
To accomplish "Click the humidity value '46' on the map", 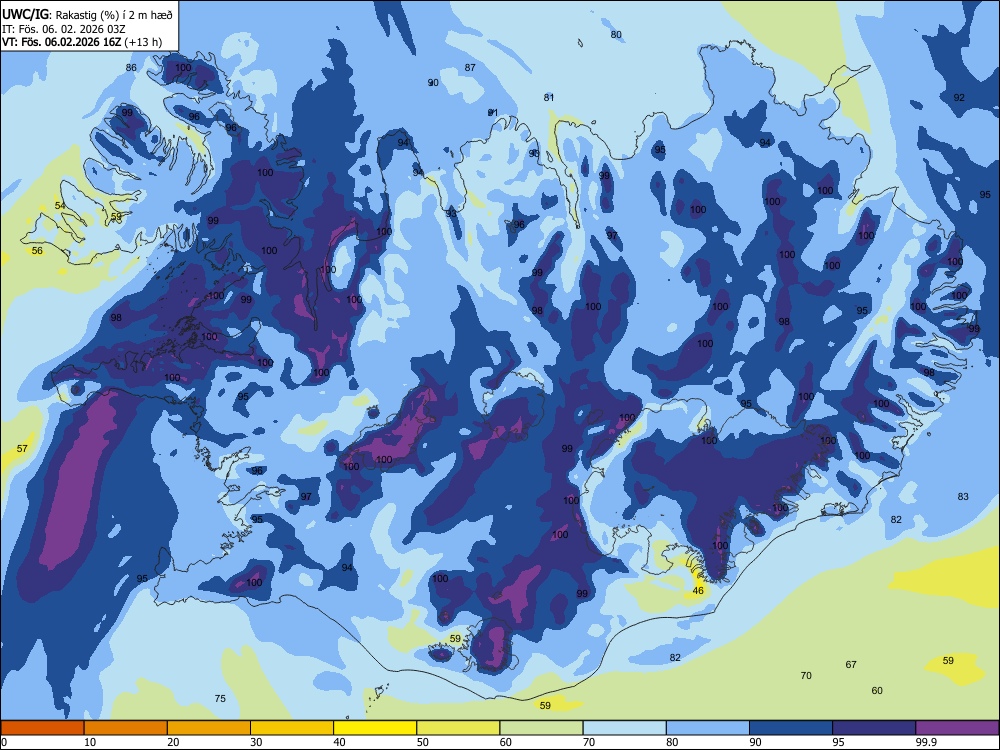I will (698, 591).
